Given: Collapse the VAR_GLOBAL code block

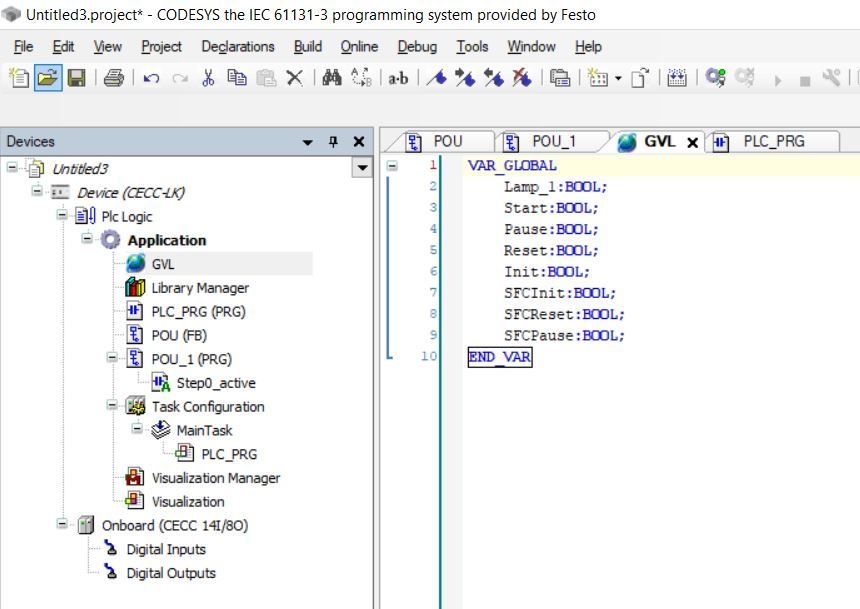Looking at the screenshot, I should [x=392, y=165].
